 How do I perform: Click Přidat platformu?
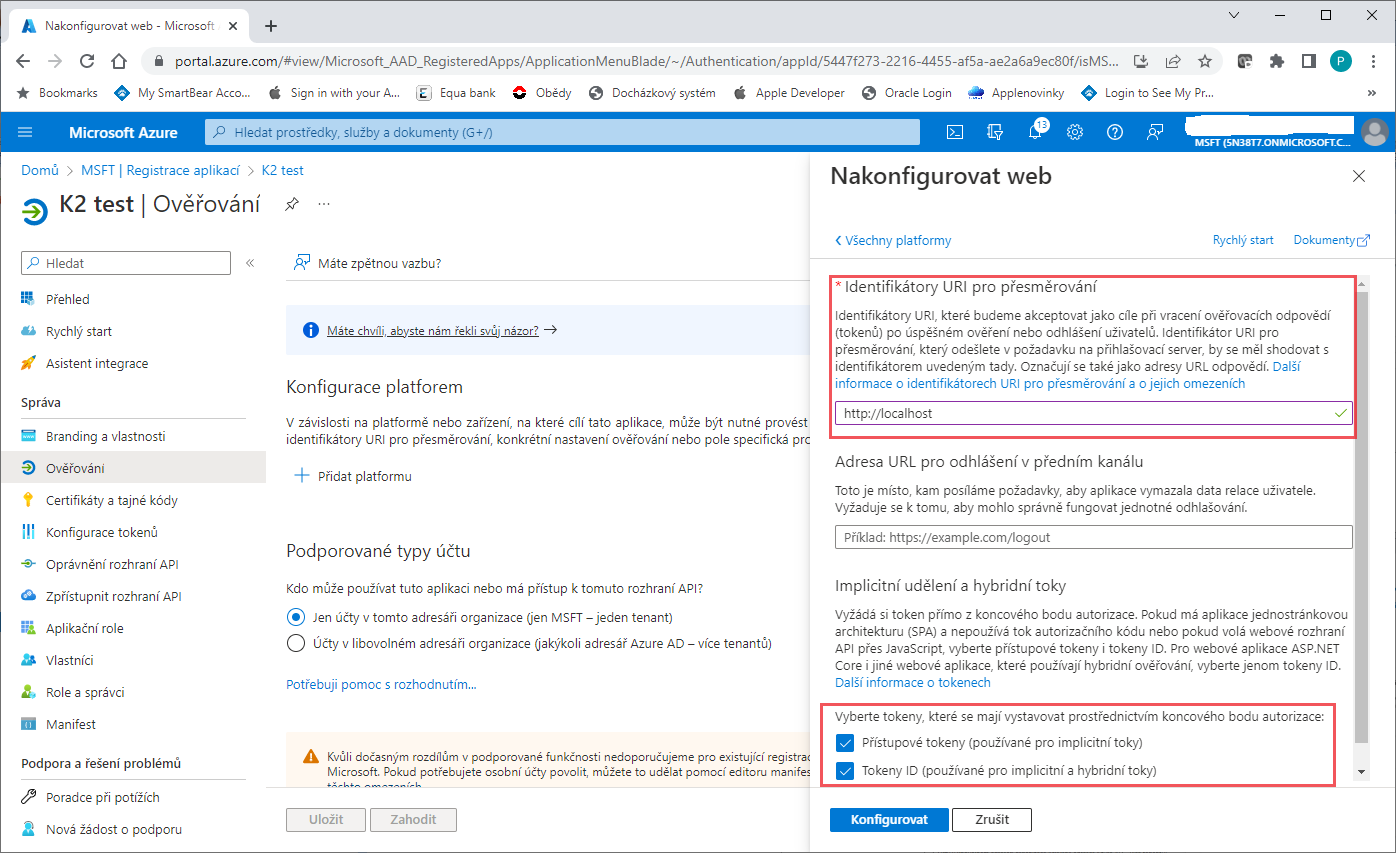tap(353, 476)
